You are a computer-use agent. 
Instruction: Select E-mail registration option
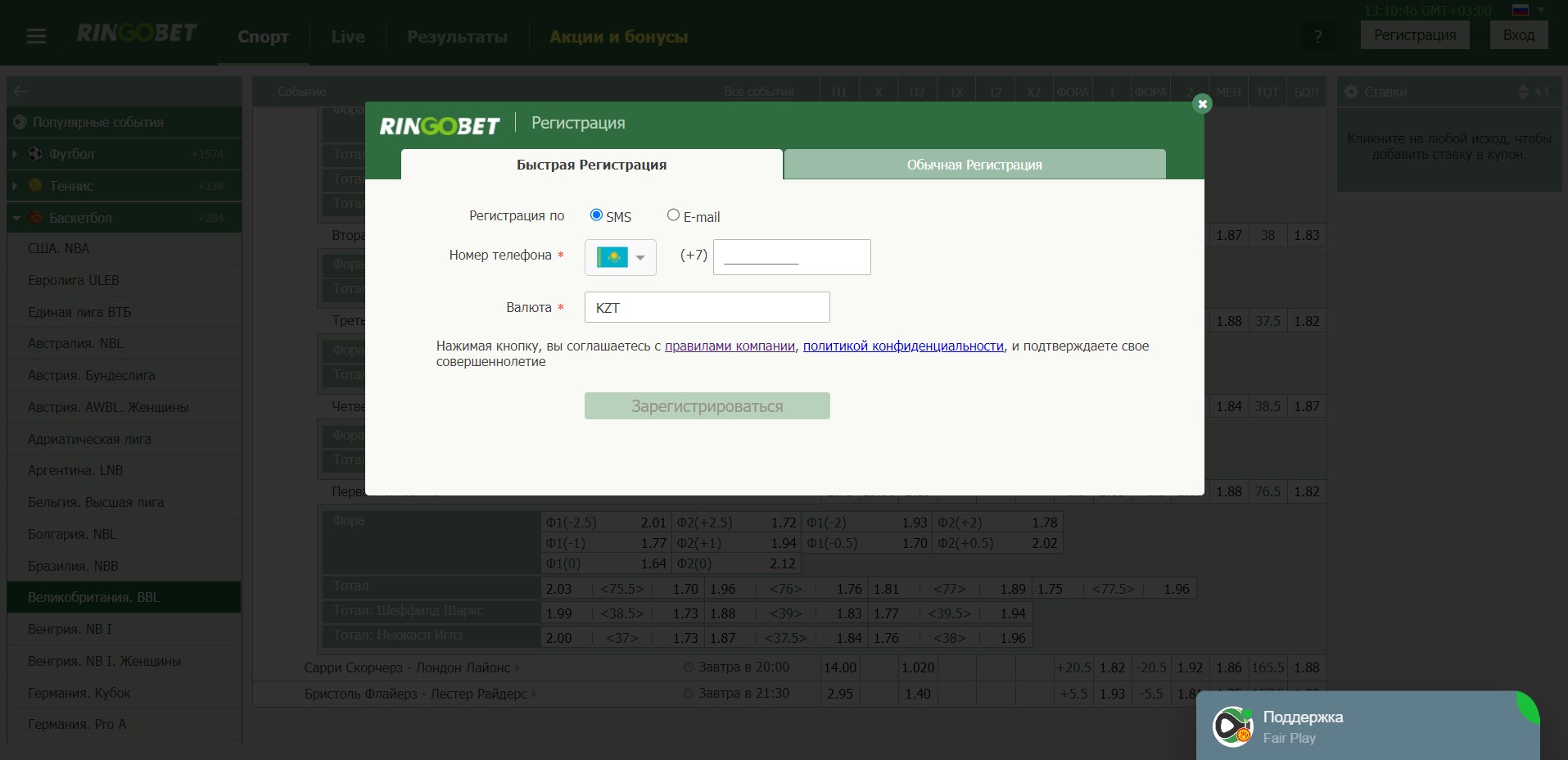pyautogui.click(x=673, y=215)
